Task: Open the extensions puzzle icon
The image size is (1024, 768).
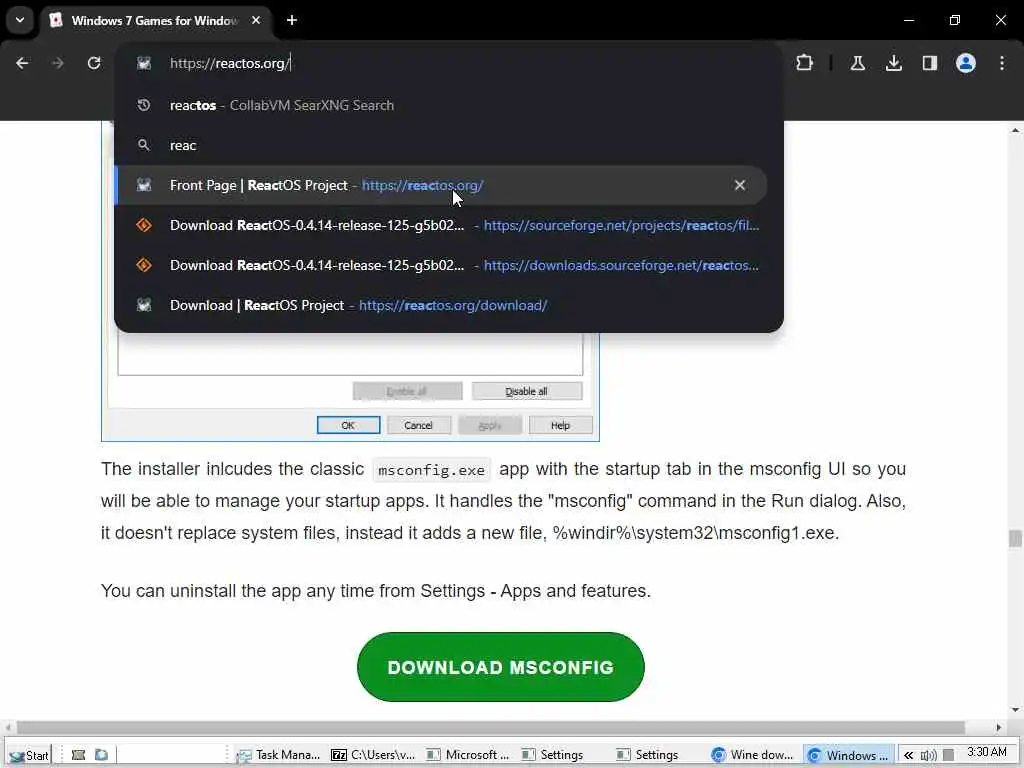Action: tap(805, 63)
